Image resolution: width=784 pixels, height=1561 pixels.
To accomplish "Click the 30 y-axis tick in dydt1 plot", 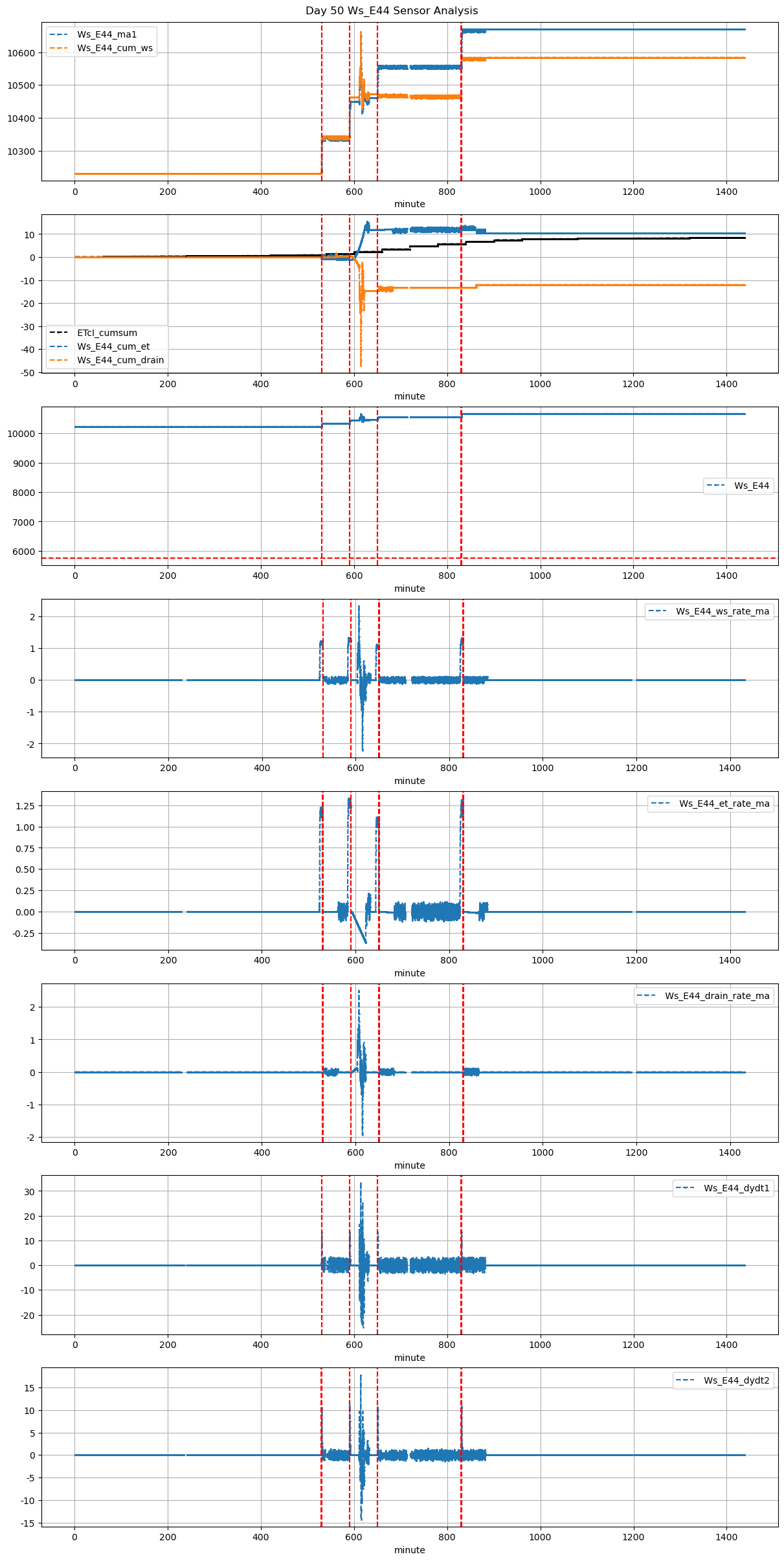I will (29, 1191).
